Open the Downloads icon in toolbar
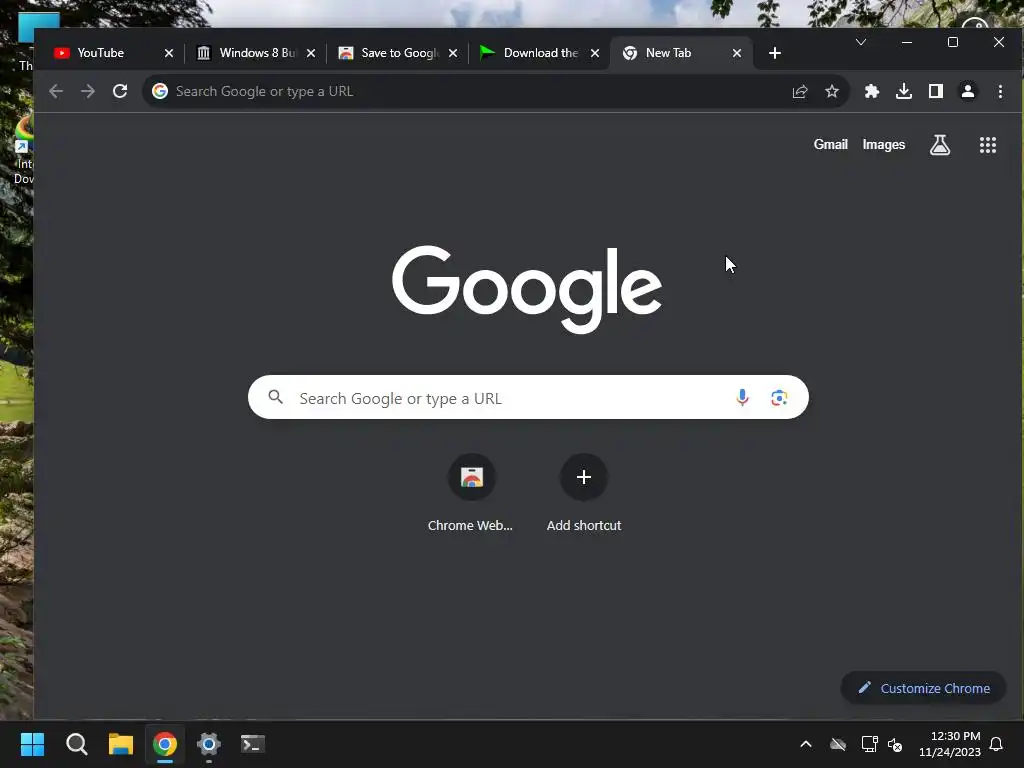This screenshot has width=1024, height=768. [904, 91]
